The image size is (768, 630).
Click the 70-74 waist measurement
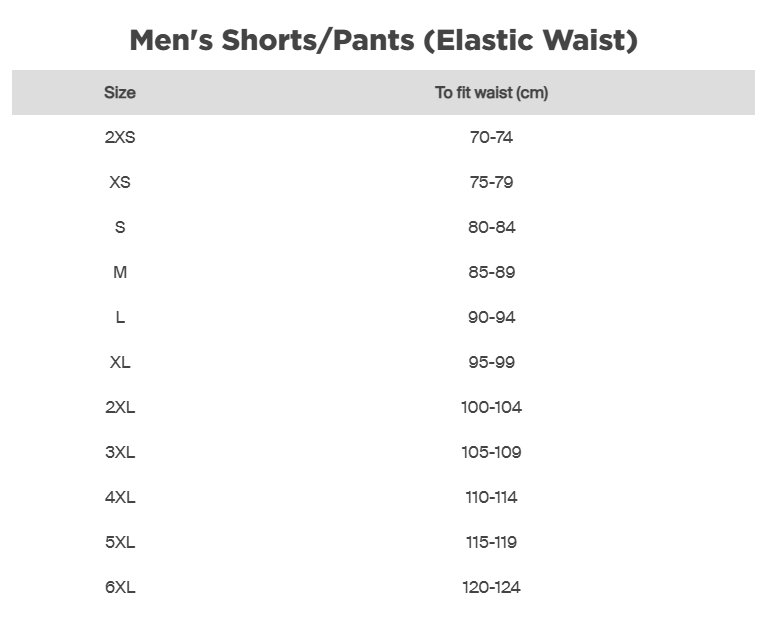[491, 137]
